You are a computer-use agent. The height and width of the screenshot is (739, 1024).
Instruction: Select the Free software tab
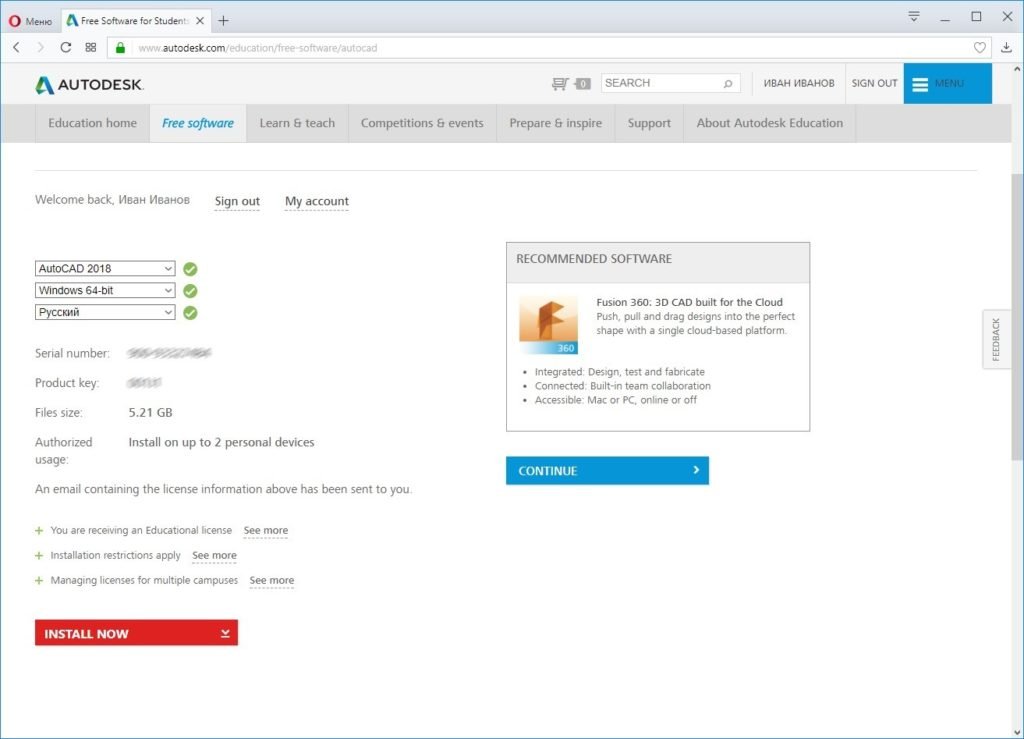click(x=198, y=123)
